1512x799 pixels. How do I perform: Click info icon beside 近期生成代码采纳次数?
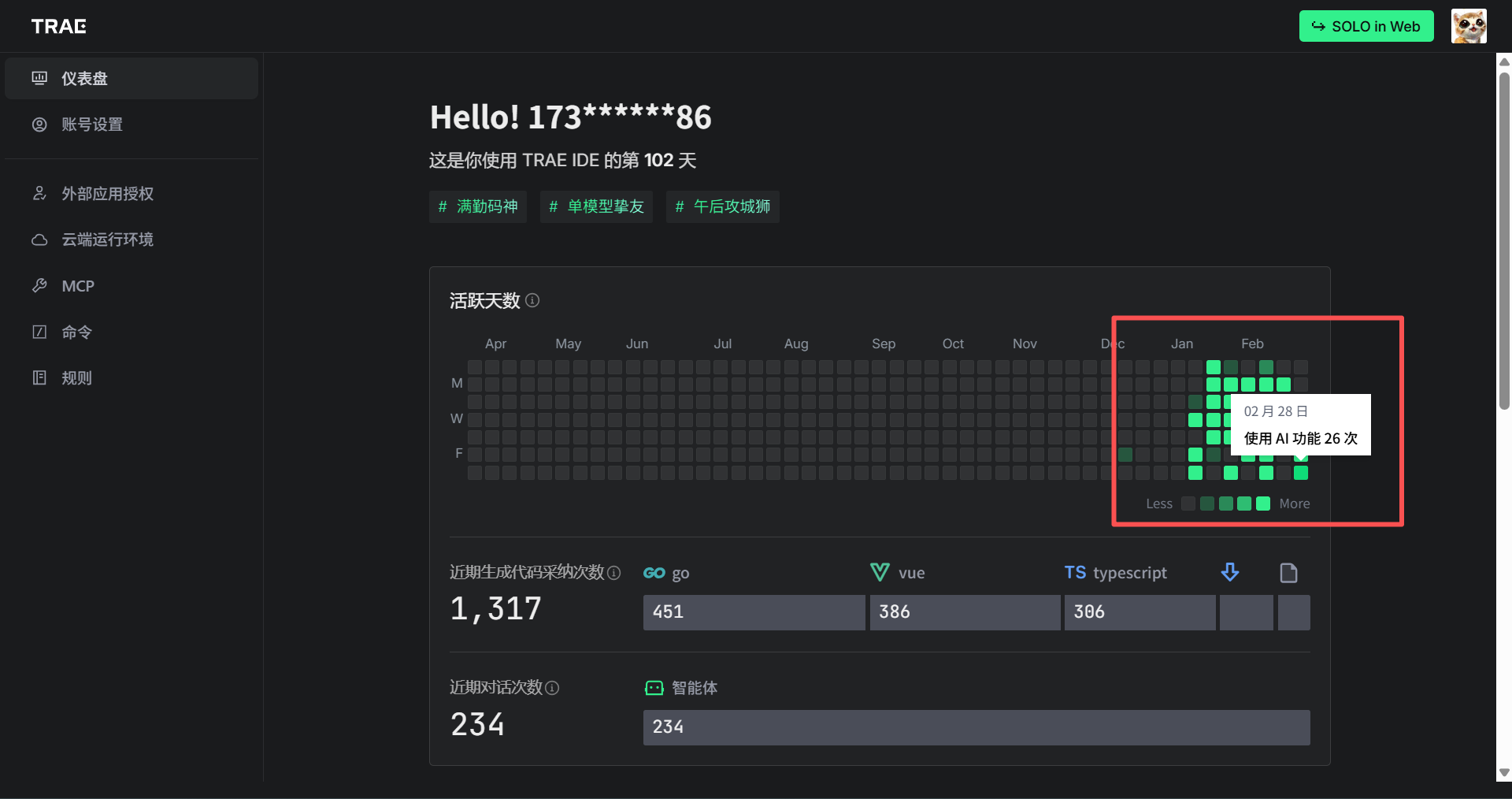tap(614, 573)
